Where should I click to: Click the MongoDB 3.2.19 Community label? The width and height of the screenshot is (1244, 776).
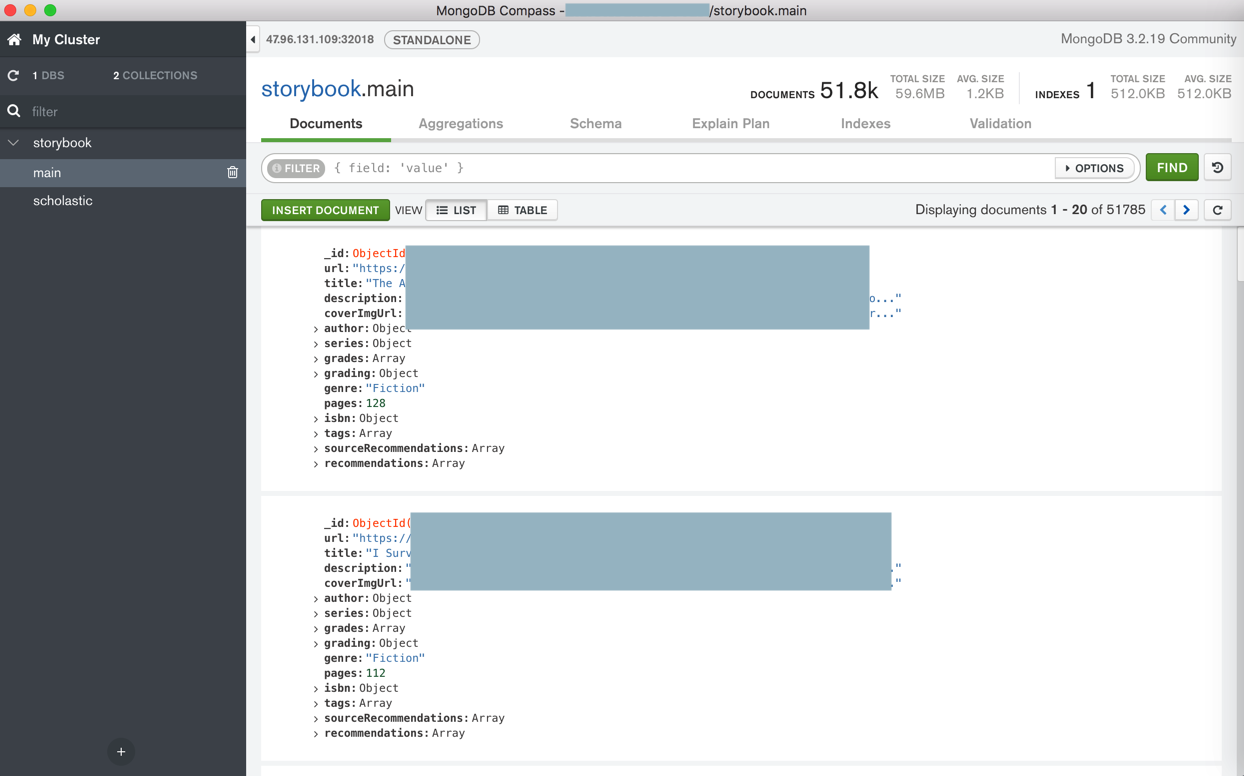coord(1148,39)
